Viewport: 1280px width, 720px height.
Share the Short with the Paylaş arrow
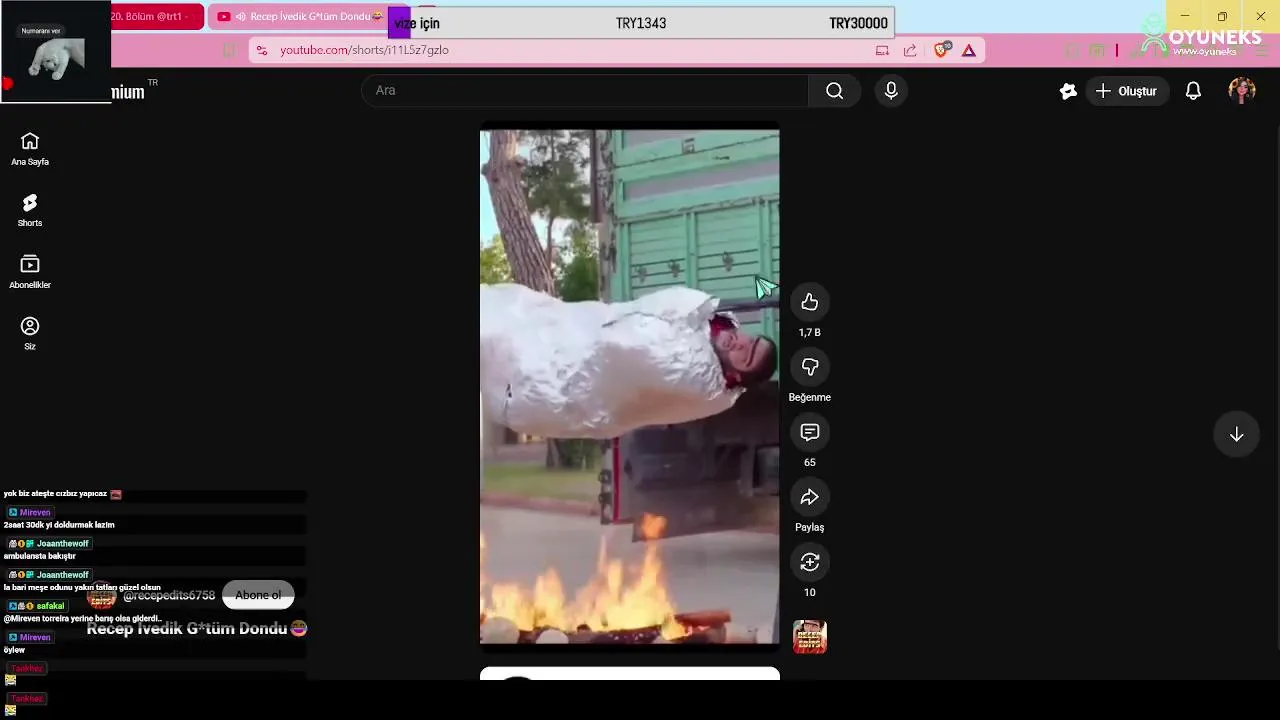[x=810, y=497]
